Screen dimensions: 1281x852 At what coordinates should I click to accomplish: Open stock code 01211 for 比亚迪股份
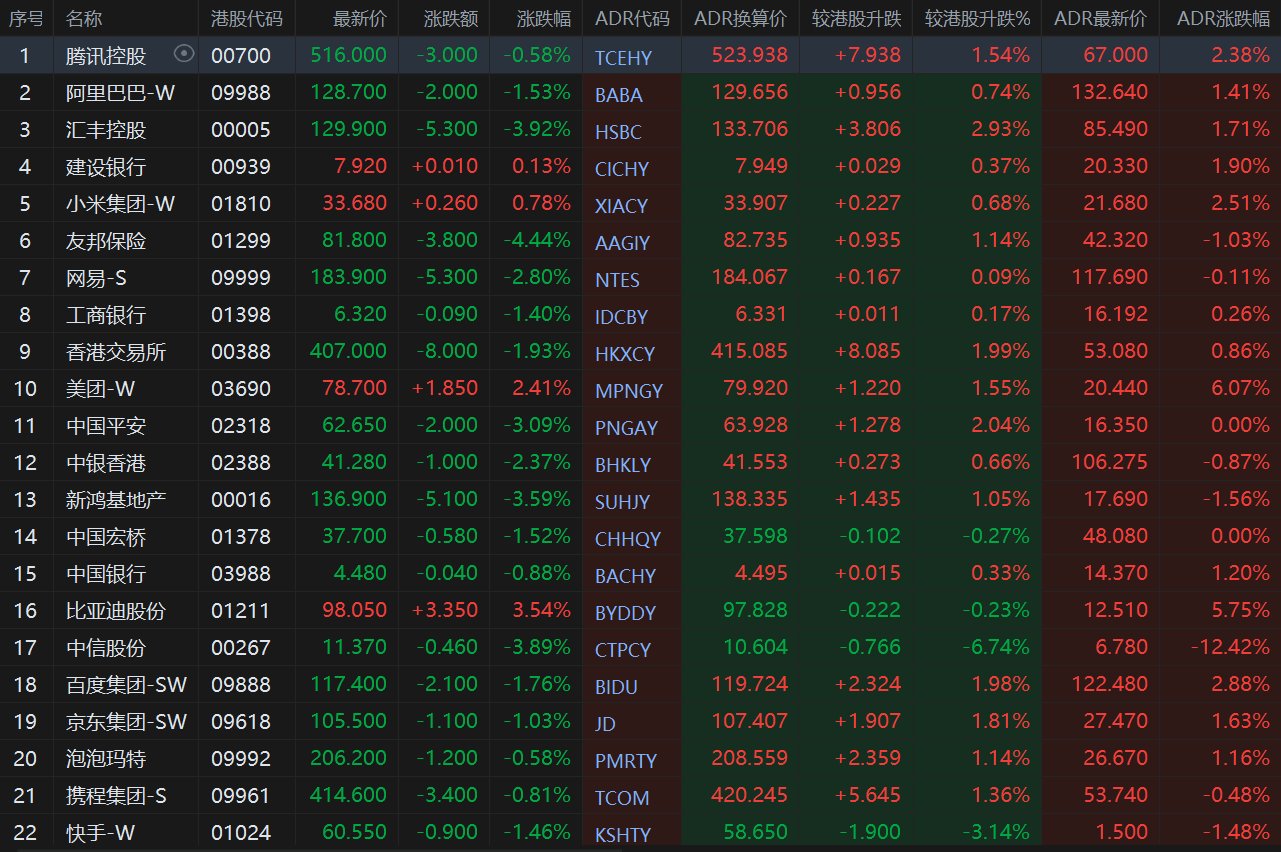tap(240, 611)
